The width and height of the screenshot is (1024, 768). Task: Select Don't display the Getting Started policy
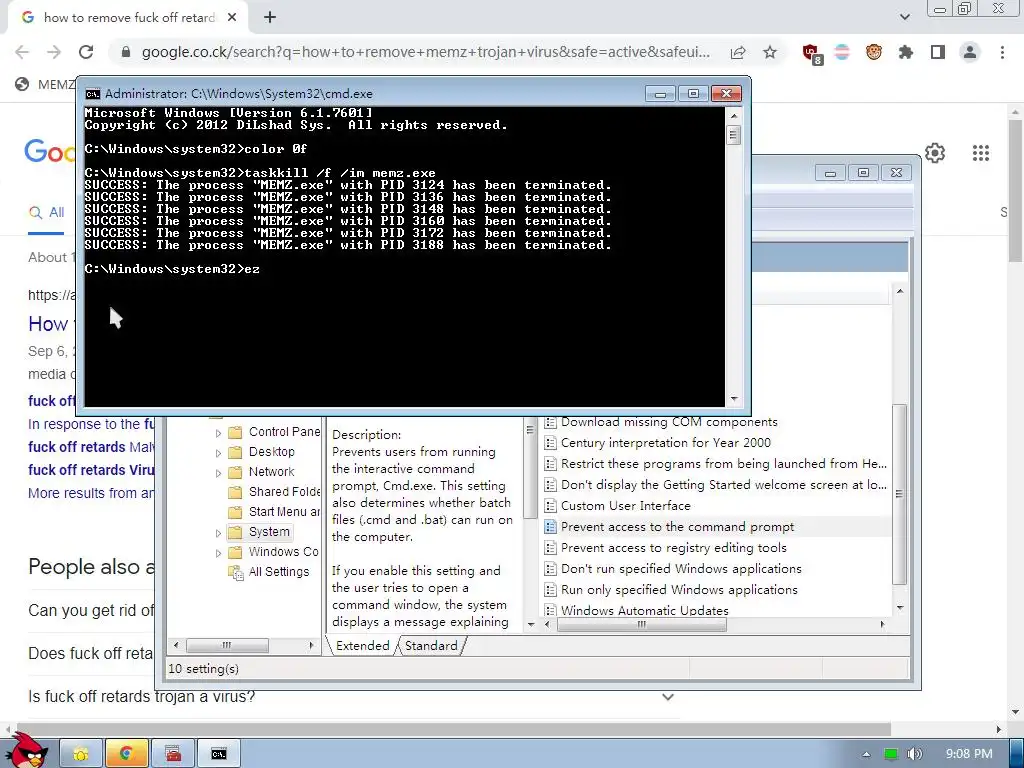click(x=724, y=485)
